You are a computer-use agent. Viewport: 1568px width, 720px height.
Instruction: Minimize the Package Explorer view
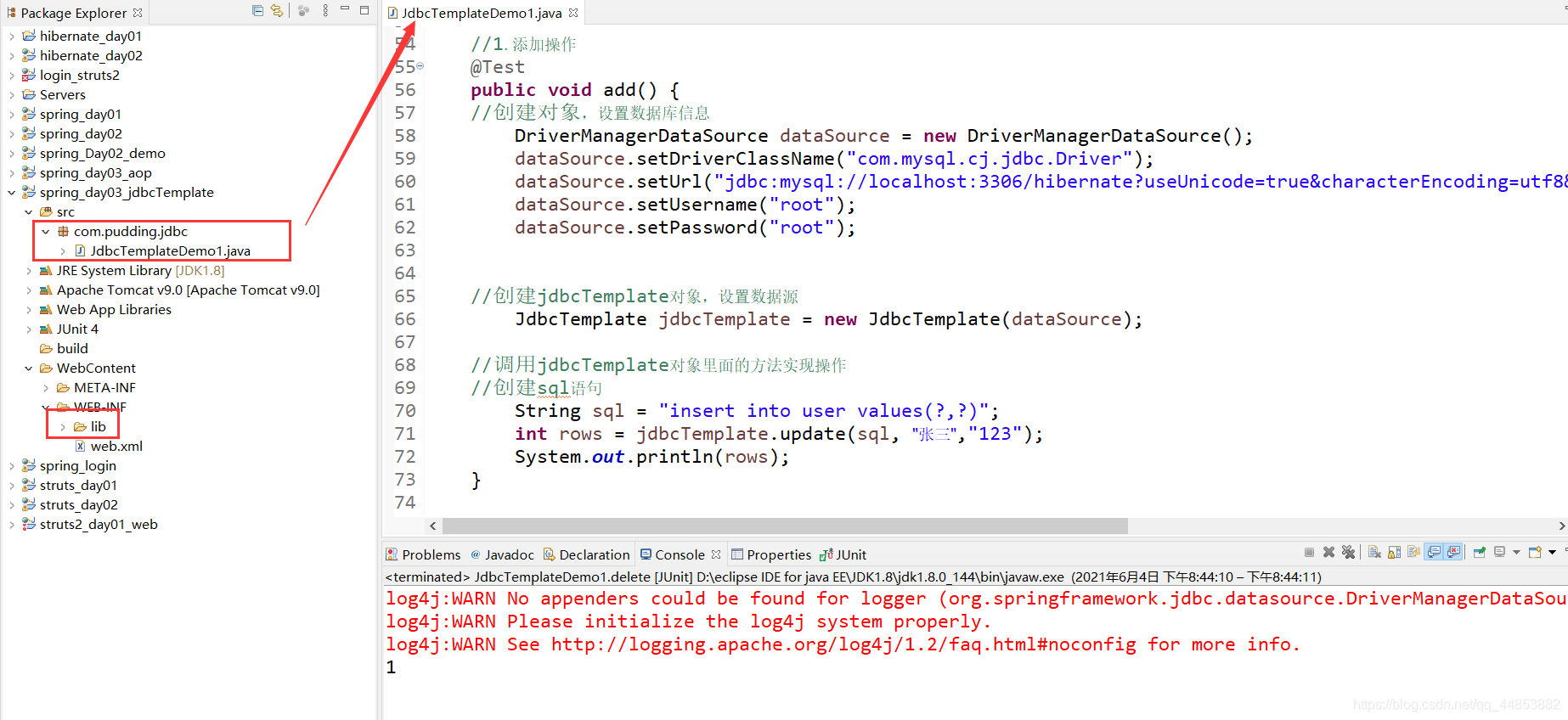tap(345, 8)
